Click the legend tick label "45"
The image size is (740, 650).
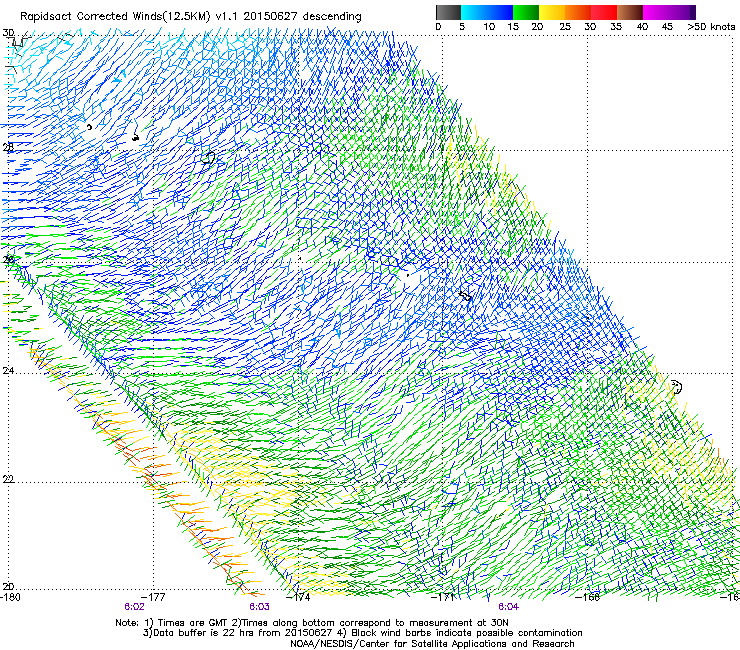(667, 27)
